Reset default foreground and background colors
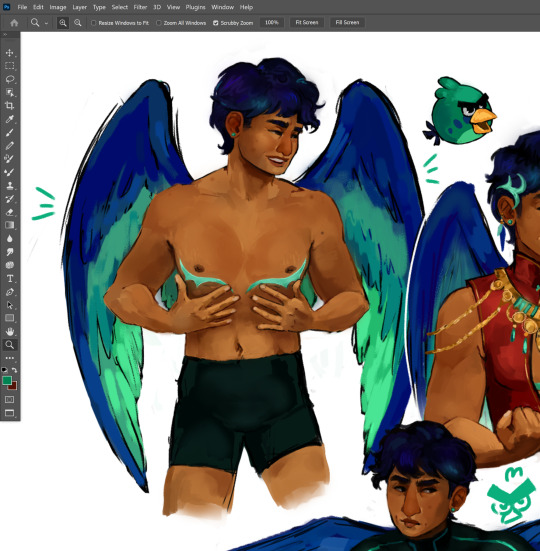This screenshot has width=540, height=551. pyautogui.click(x=4, y=370)
